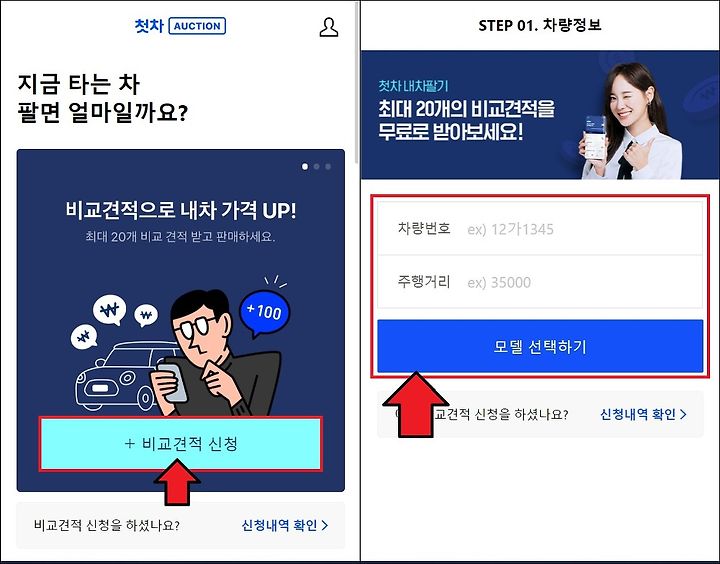
Task: Click the chevron next to right 신청내역 확인
Action: tap(683, 414)
